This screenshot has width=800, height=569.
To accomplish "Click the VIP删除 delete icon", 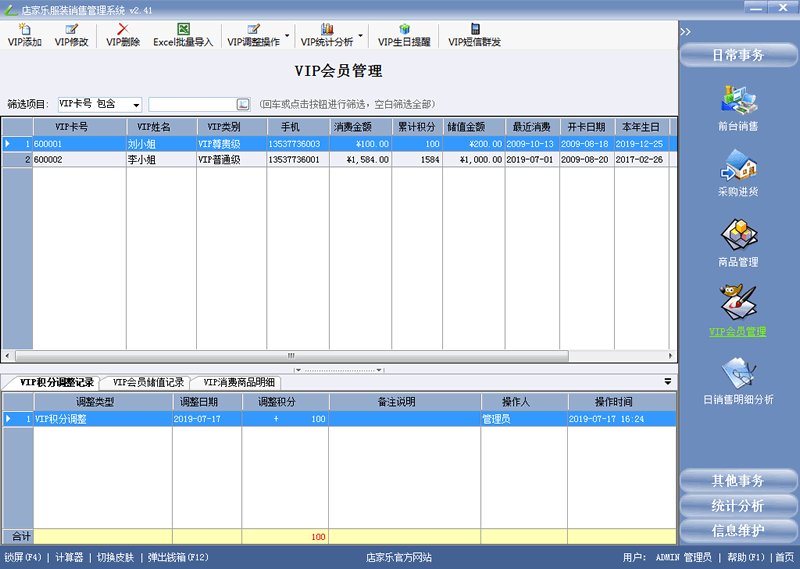I will point(123,30).
